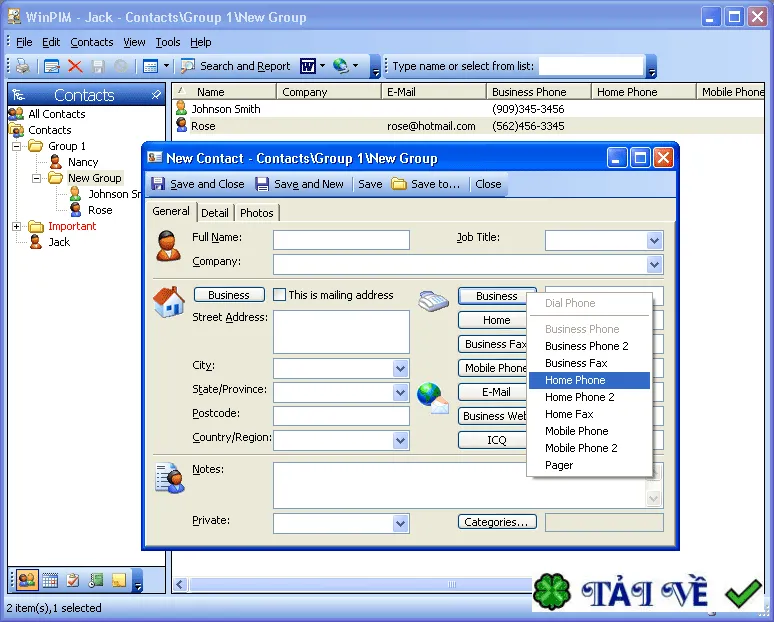Collapse the Group 1 tree node

(16, 146)
